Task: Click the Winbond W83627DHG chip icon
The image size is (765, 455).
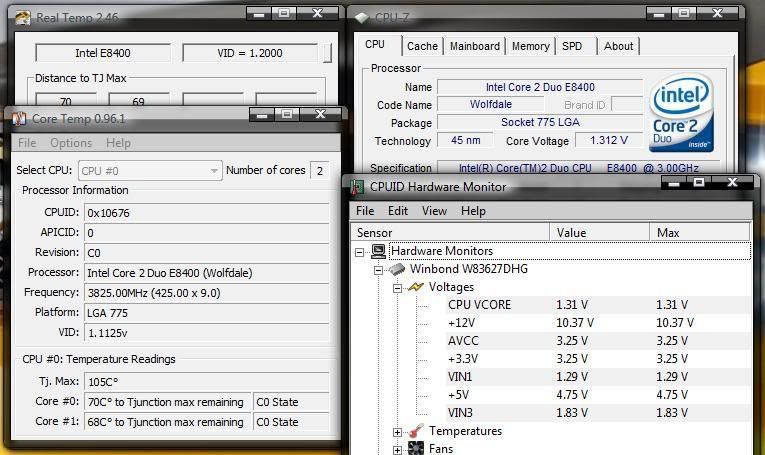Action: click(x=397, y=269)
